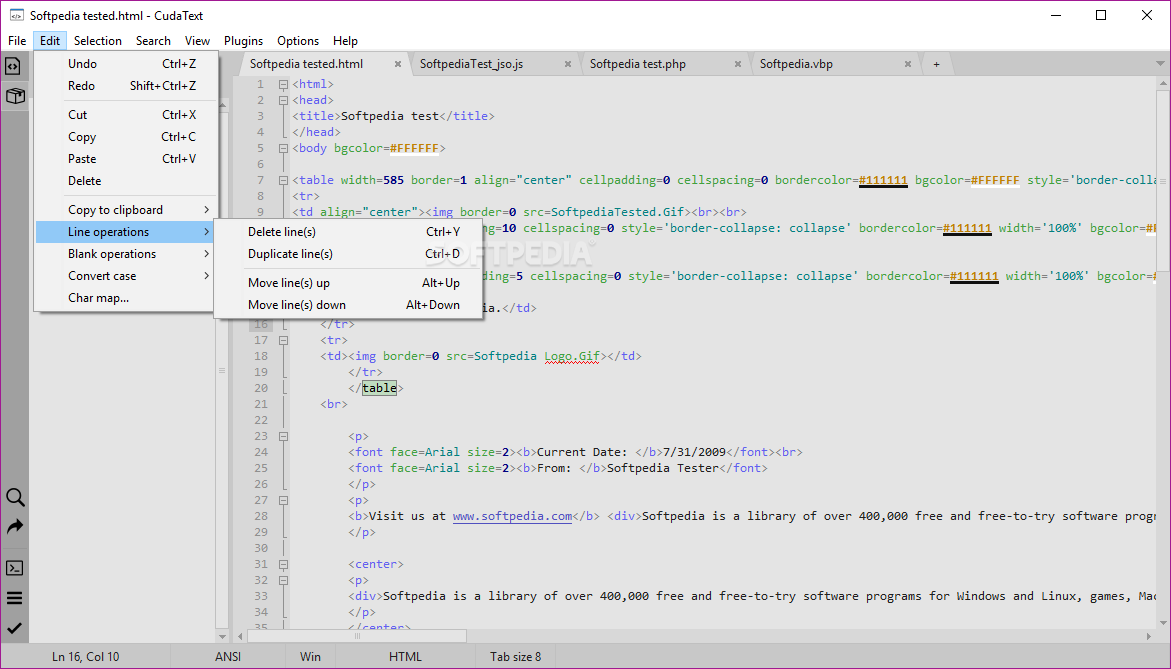Choose Redo from Edit menu
This screenshot has height=669, width=1171.
point(126,86)
